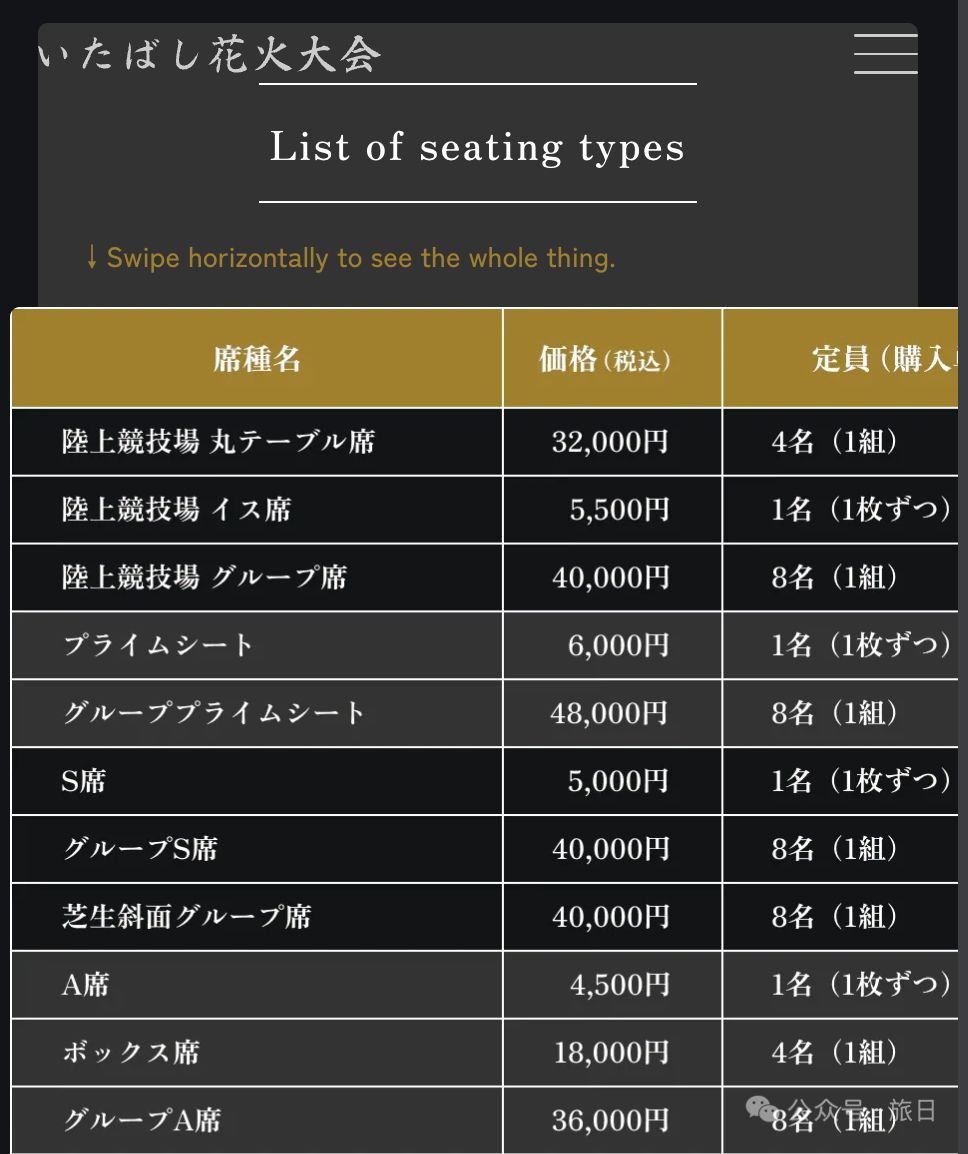Viewport: 968px width, 1154px height.
Task: Select the グループプライムシート seat name
Action: coord(213,713)
